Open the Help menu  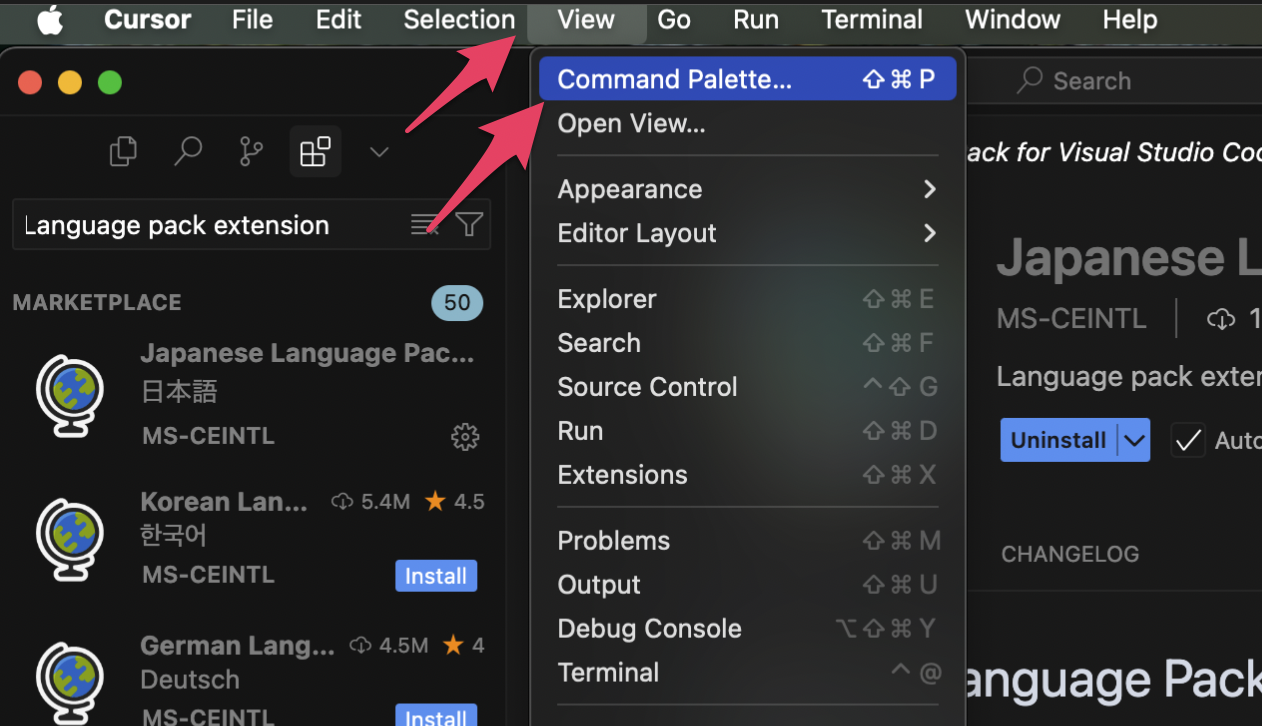click(1130, 20)
